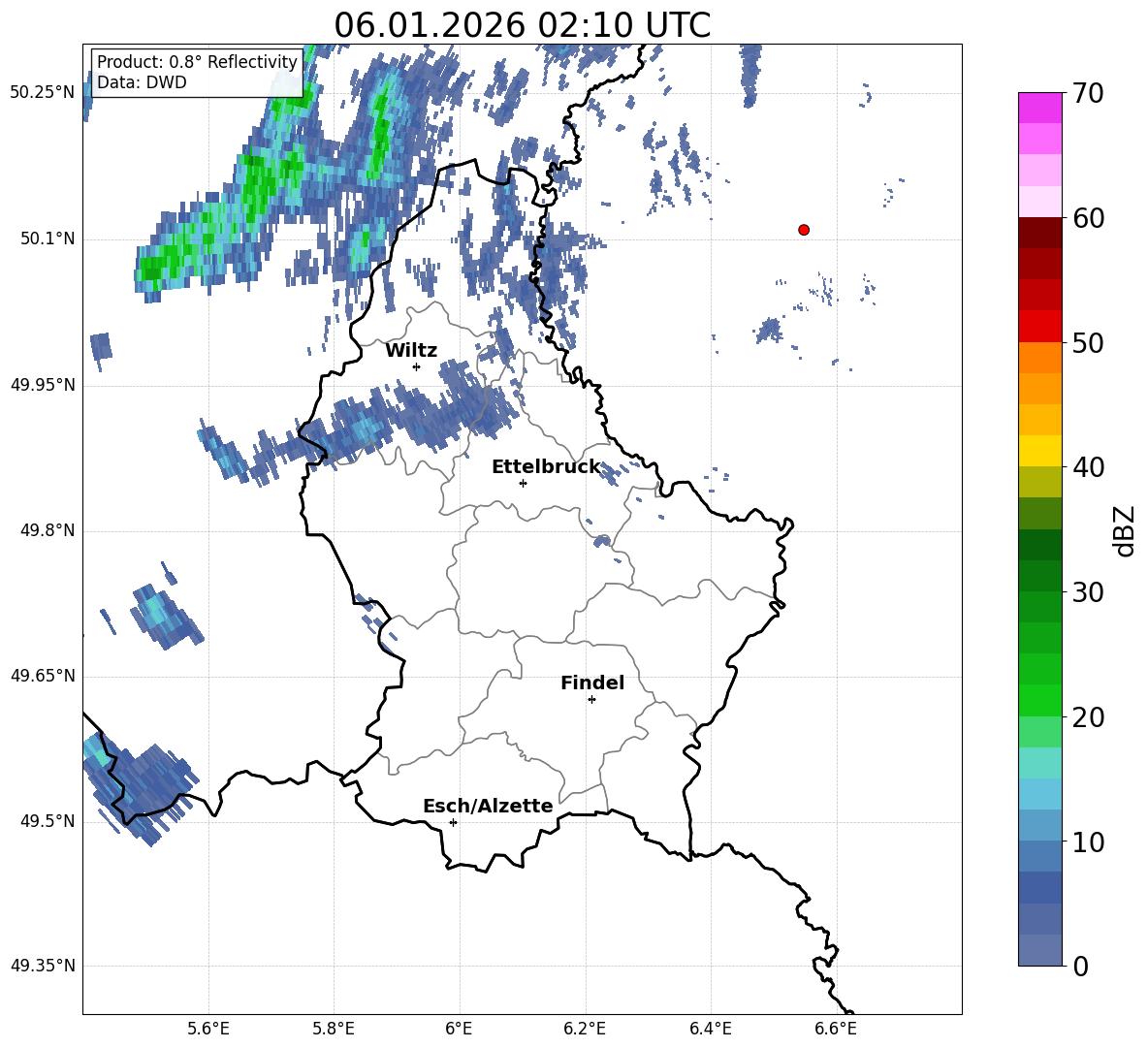Screen dimensions: 1148x1048
Task: Click the dBZ colorbar axis label
Action: [1125, 530]
